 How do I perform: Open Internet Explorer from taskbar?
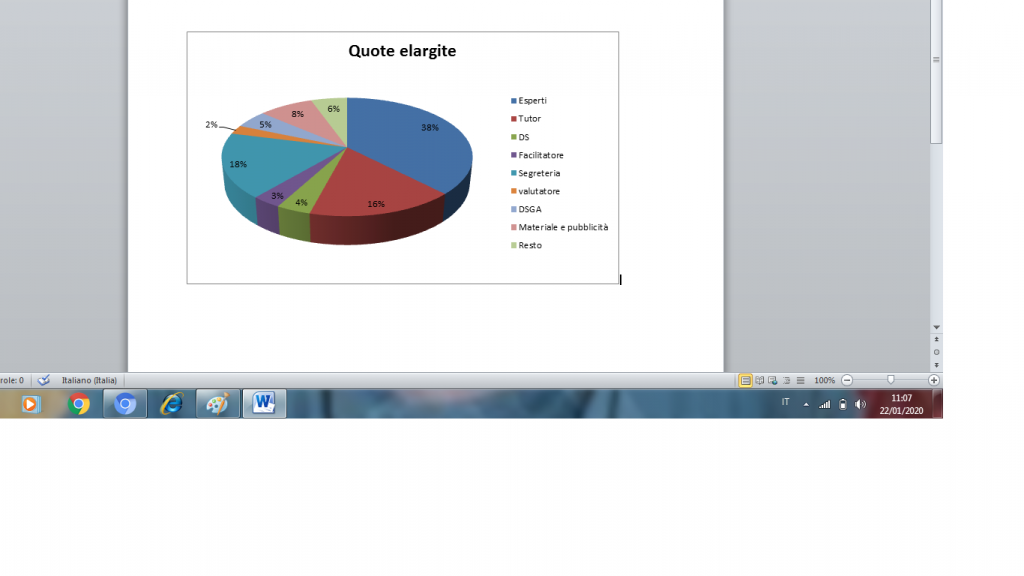tap(172, 404)
